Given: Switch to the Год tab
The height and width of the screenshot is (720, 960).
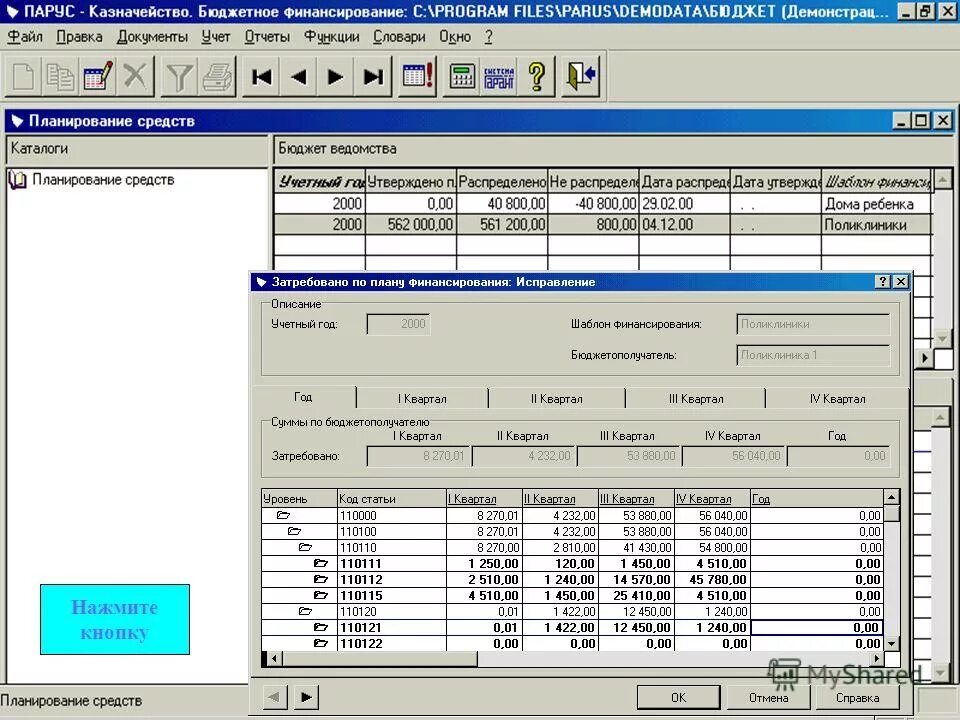Looking at the screenshot, I should click(304, 397).
